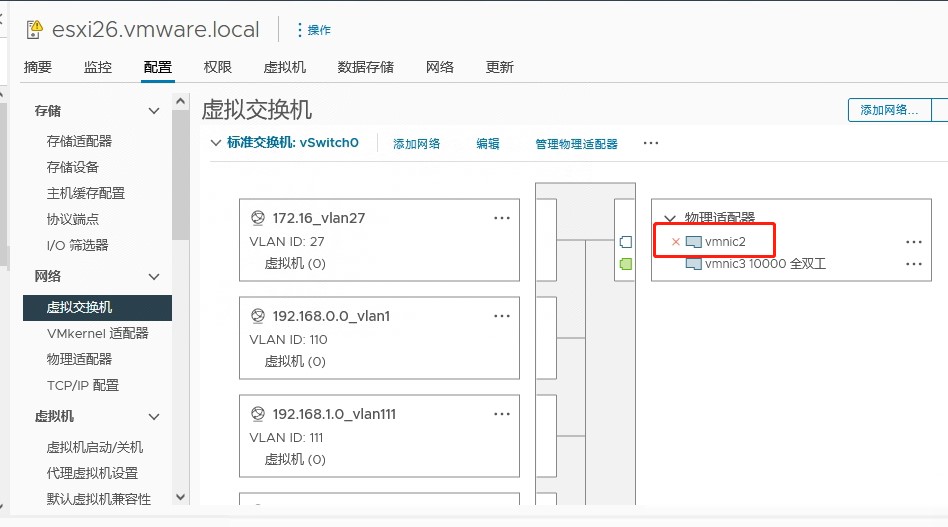948x527 pixels.
Task: Click the 管理物理适配器 link
Action: (576, 144)
